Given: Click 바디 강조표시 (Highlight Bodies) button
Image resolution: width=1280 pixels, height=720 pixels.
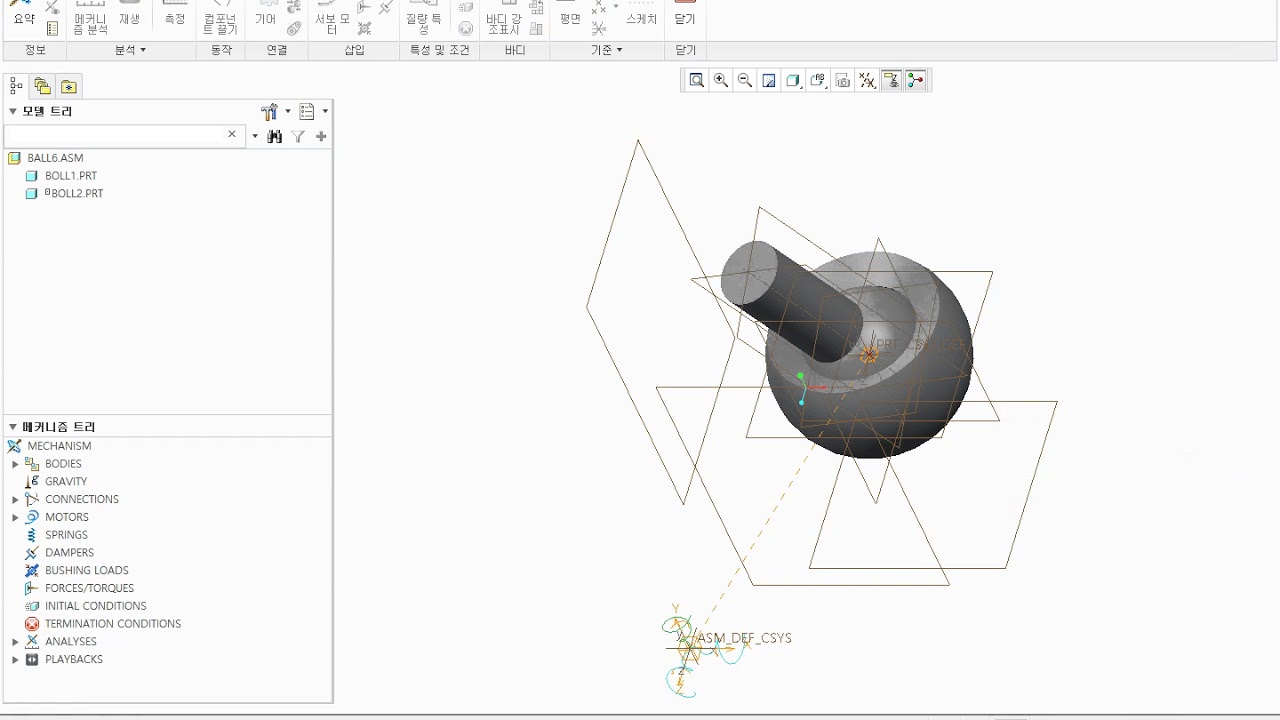Looking at the screenshot, I should (504, 18).
